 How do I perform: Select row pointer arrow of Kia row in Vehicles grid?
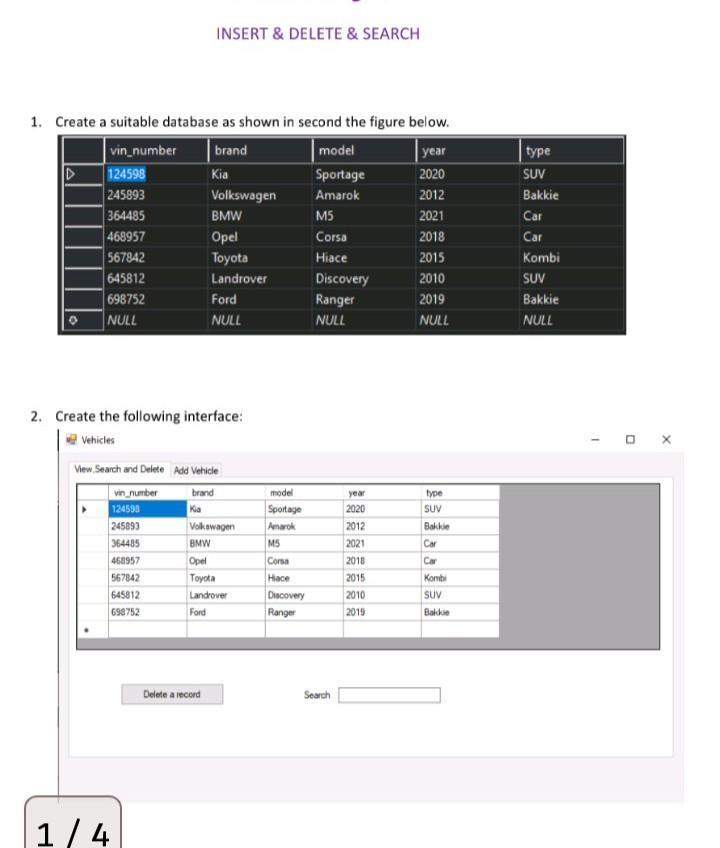pos(84,509)
